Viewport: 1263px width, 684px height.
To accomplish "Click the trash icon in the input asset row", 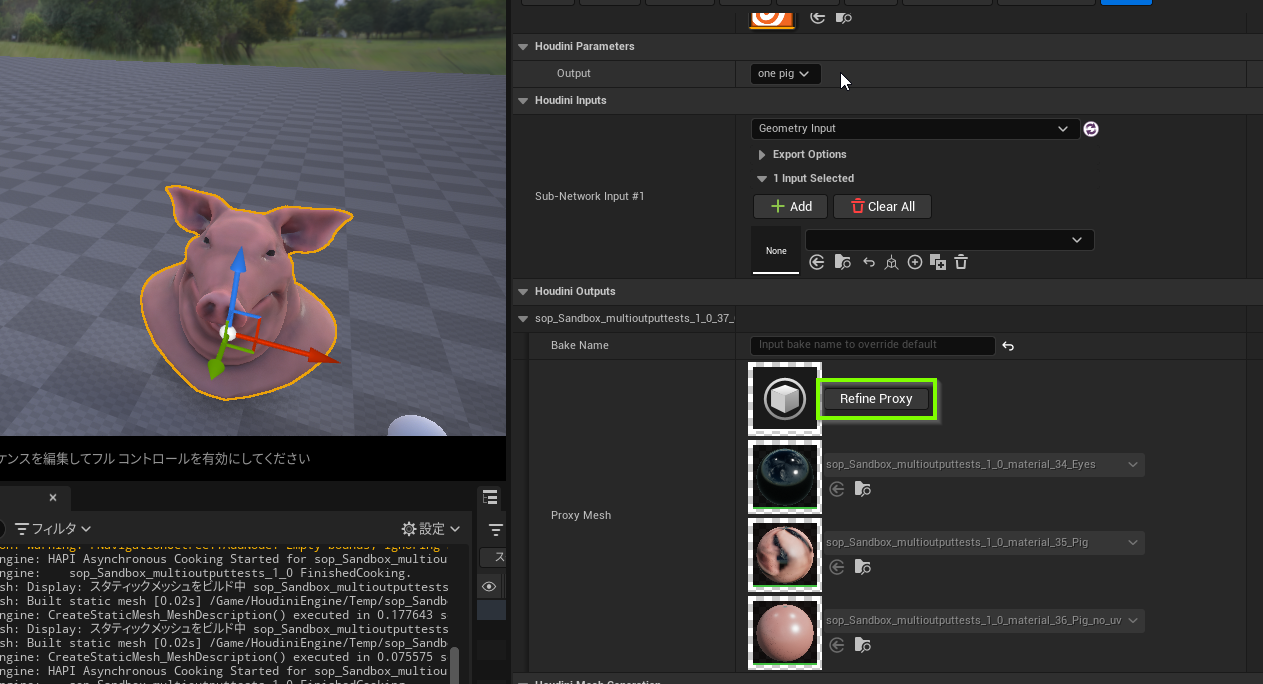I will pyautogui.click(x=961, y=262).
